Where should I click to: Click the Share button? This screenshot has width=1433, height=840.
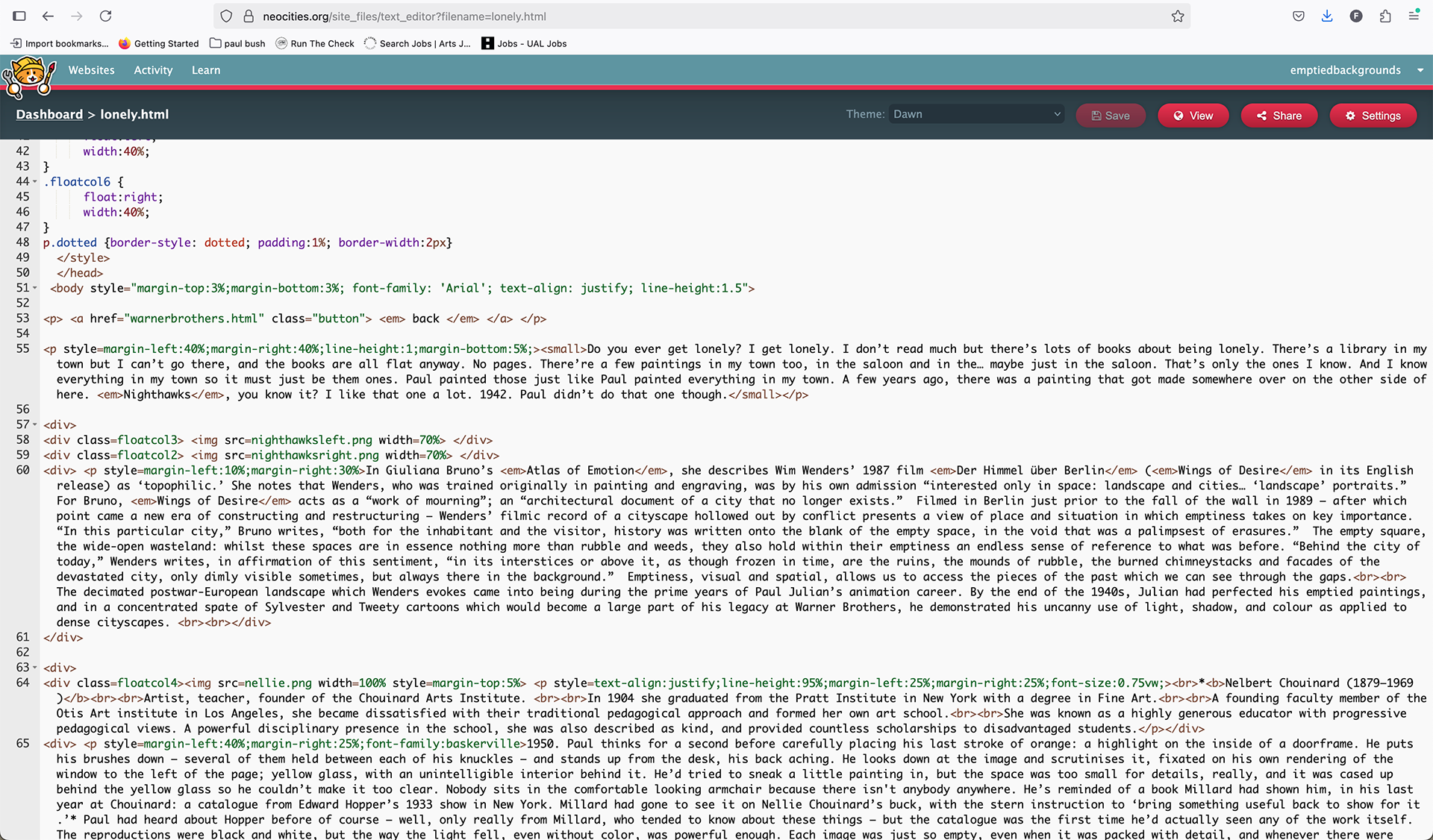[1279, 116]
